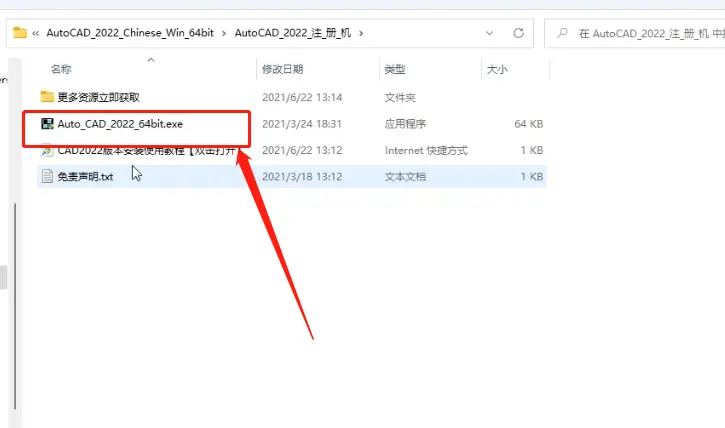The width and height of the screenshot is (725, 428).
Task: Open chevron after AutoCAD_2022_注_册_机 breadcrumb
Action: tap(361, 33)
